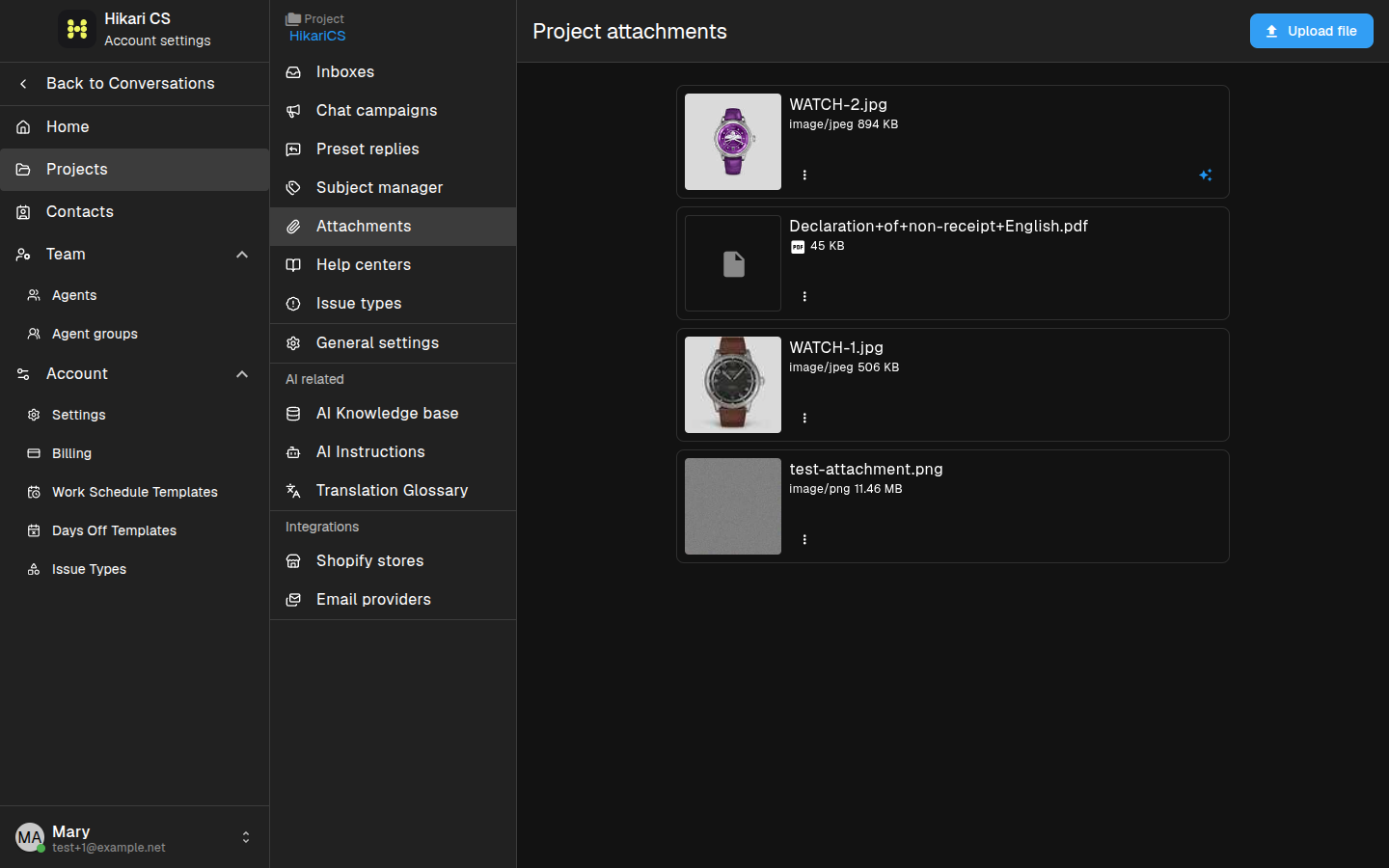The image size is (1389, 868).
Task: Collapse the Team section chevron
Action: [242, 255]
